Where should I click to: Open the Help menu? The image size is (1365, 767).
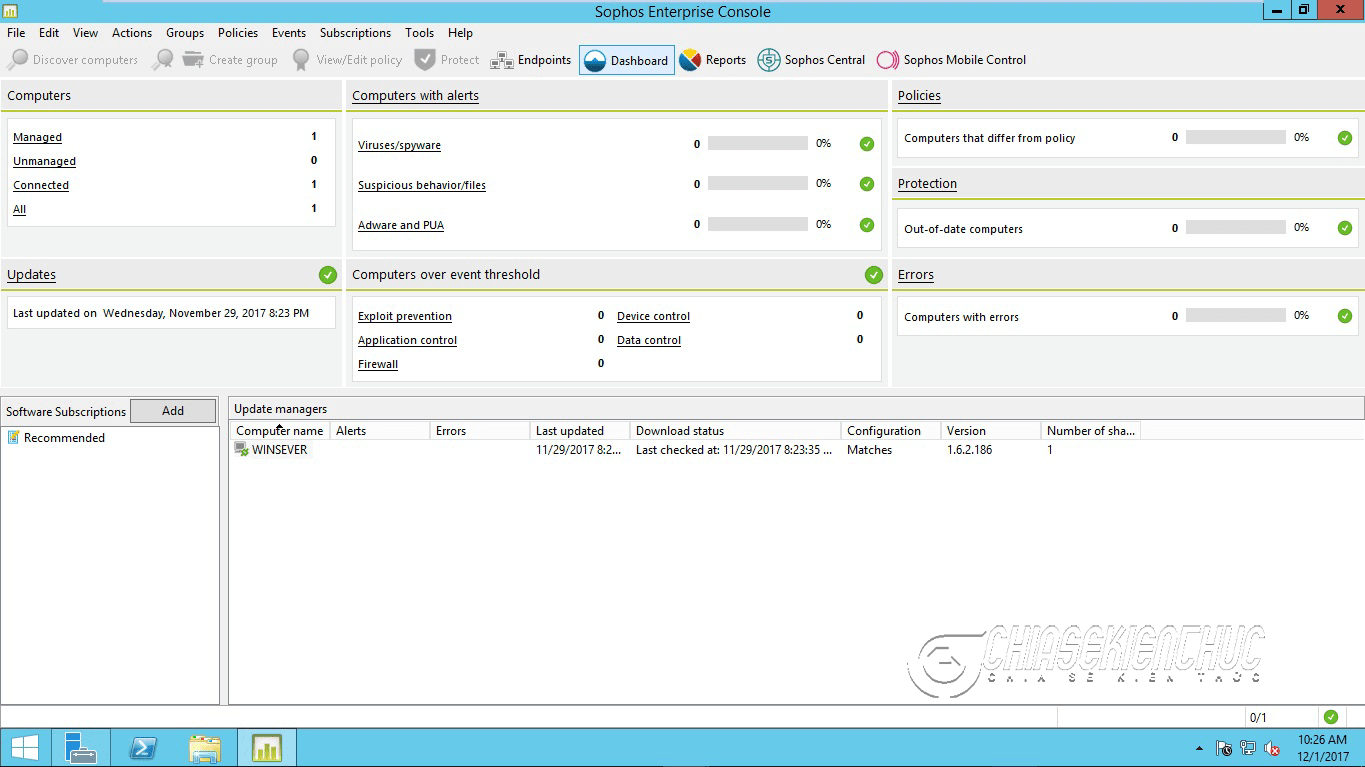click(460, 33)
